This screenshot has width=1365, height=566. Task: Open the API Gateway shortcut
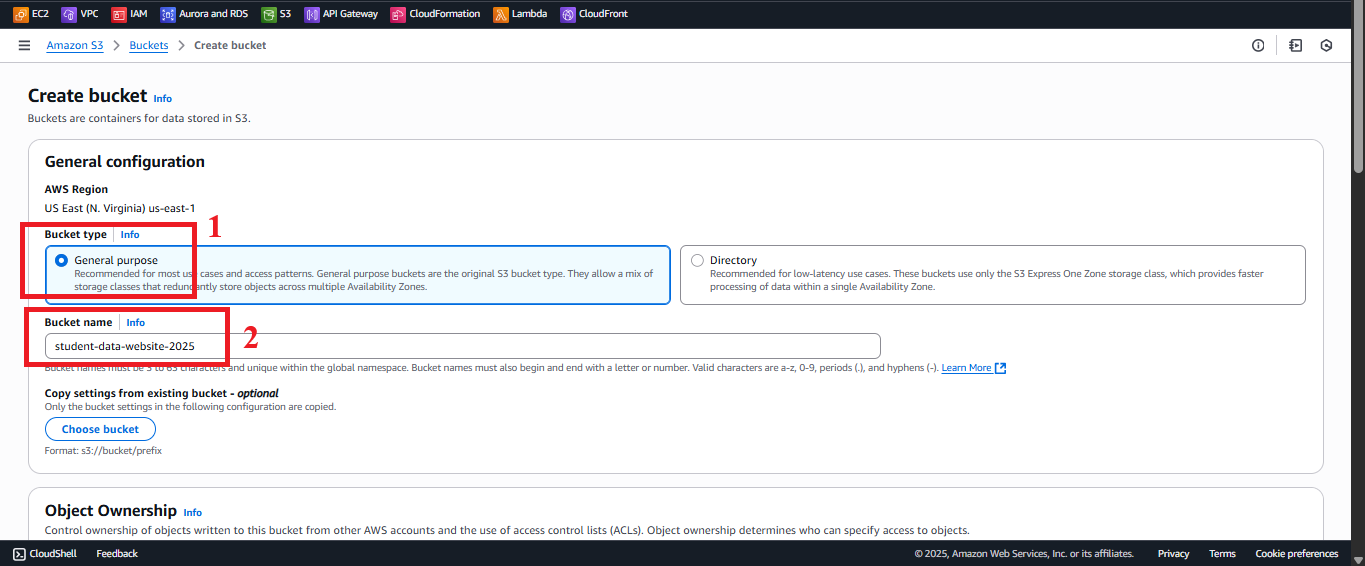coord(341,14)
